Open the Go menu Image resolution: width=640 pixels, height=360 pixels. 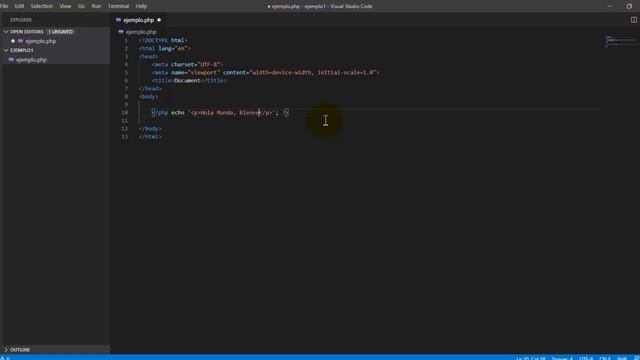pos(81,6)
